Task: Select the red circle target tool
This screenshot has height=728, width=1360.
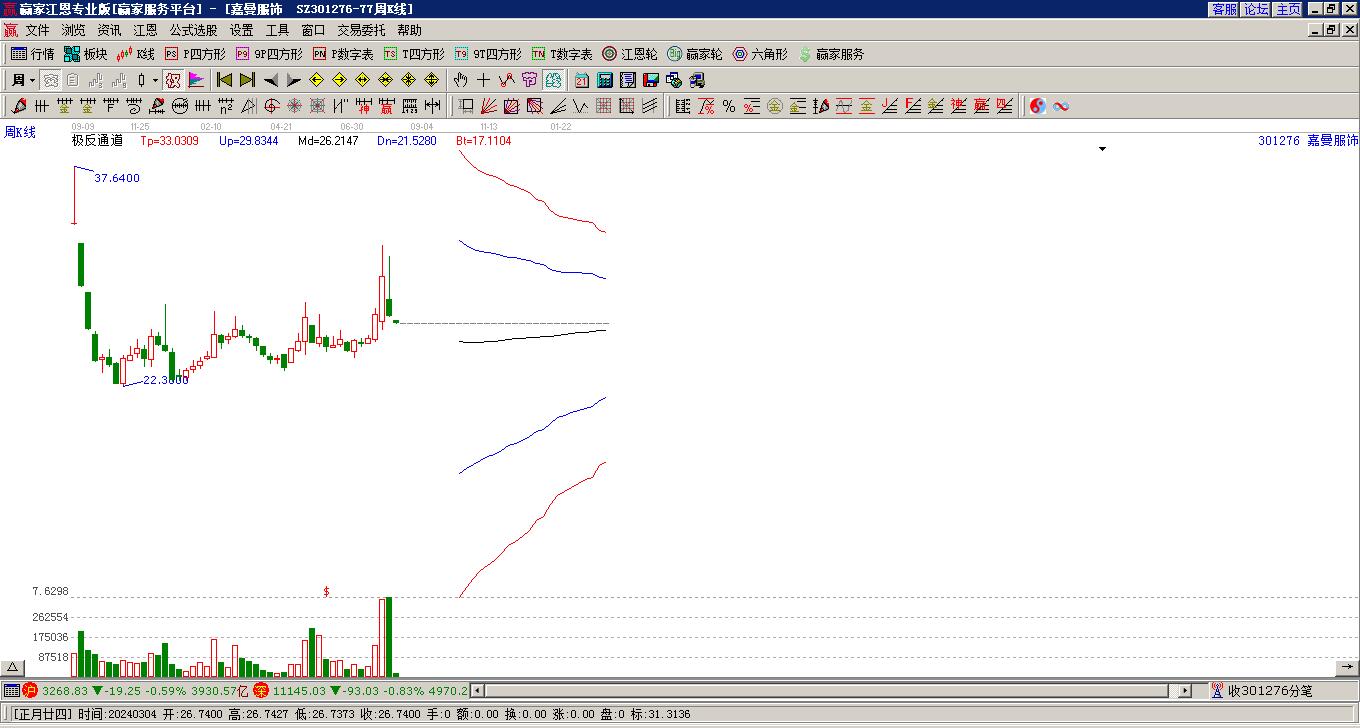Action: pyautogui.click(x=272, y=106)
